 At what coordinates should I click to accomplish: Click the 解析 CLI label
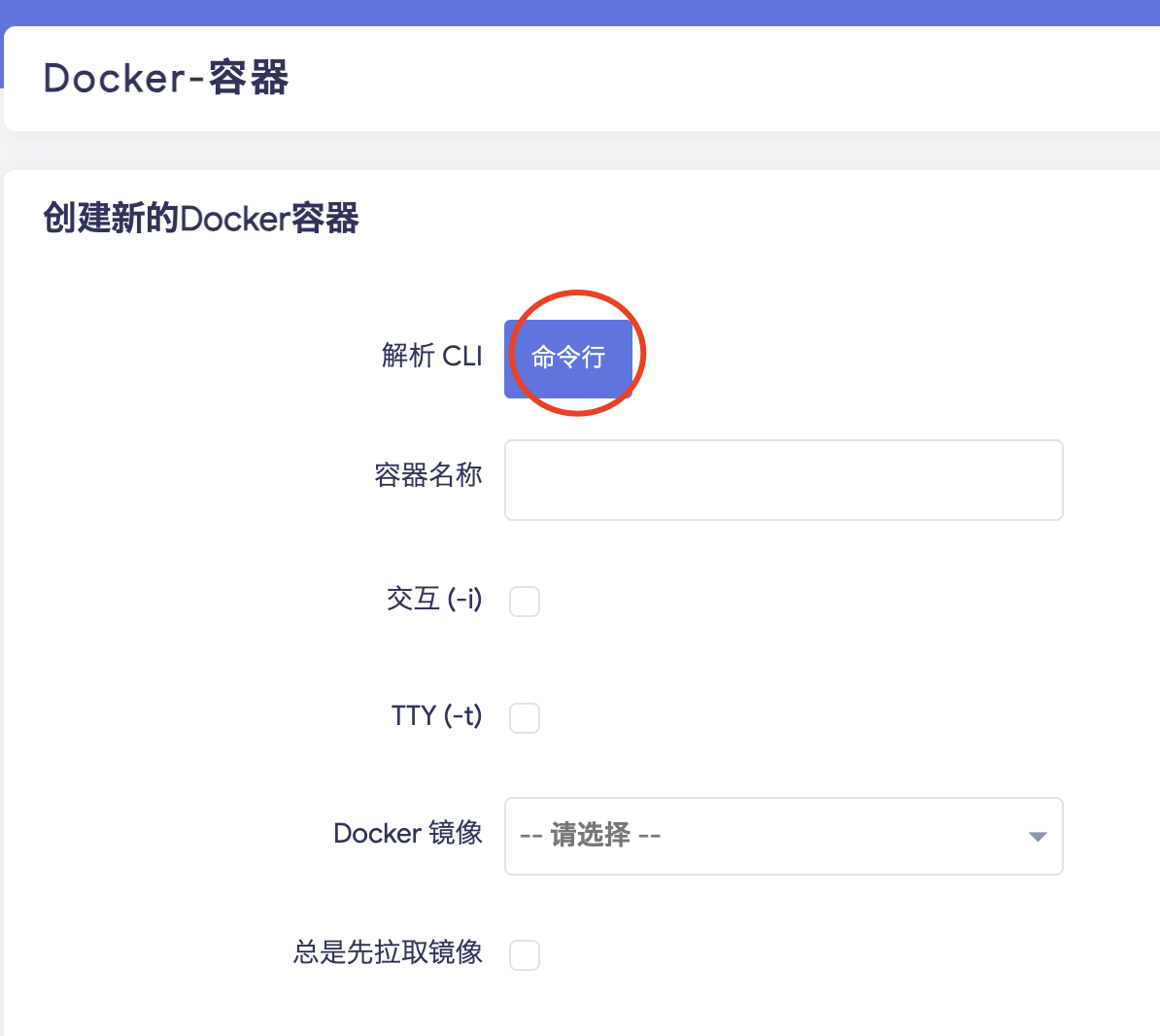pyautogui.click(x=432, y=356)
